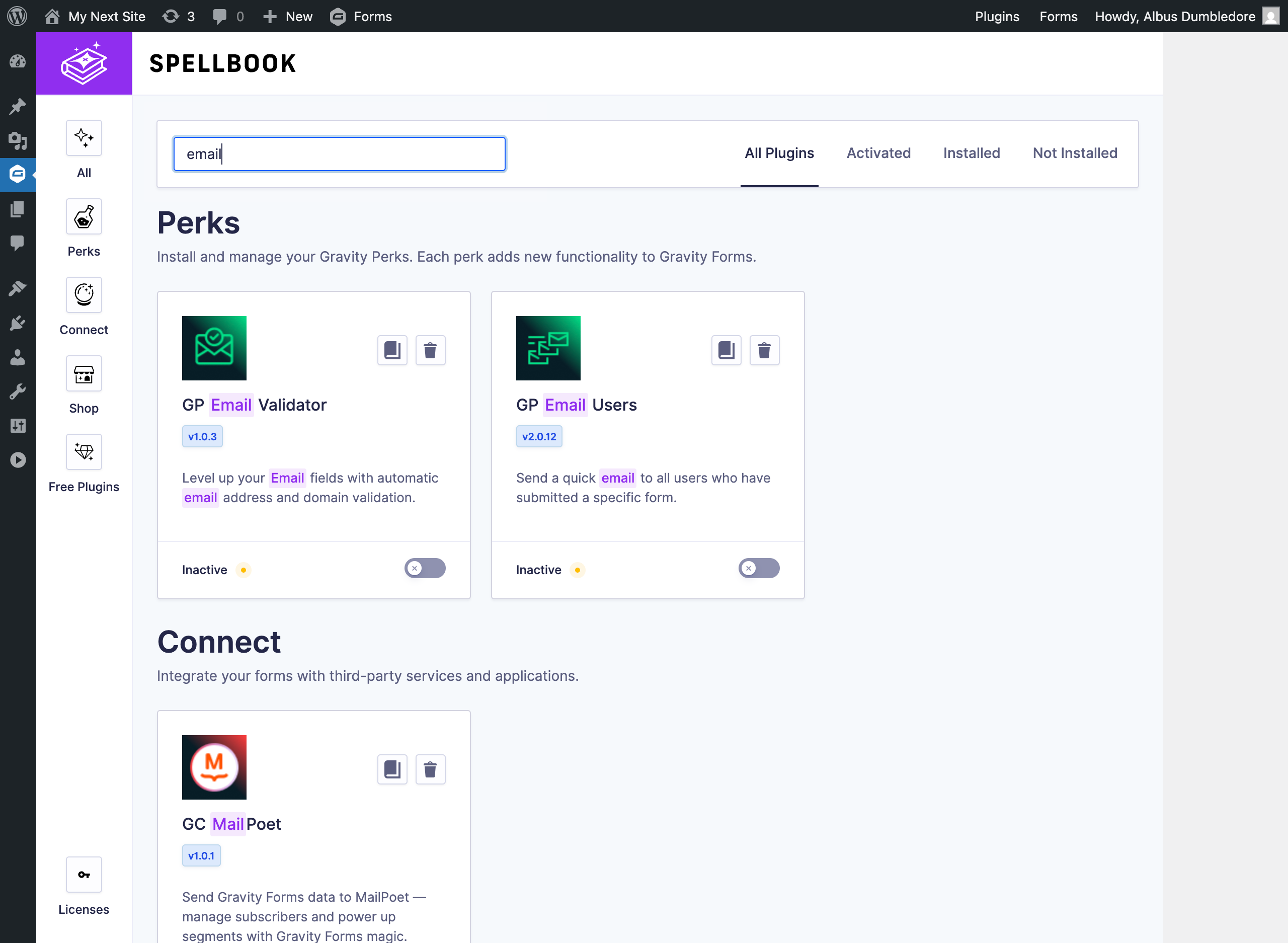This screenshot has height=943, width=1288.
Task: Click Inactive status on GP Email Validator
Action: point(216,570)
